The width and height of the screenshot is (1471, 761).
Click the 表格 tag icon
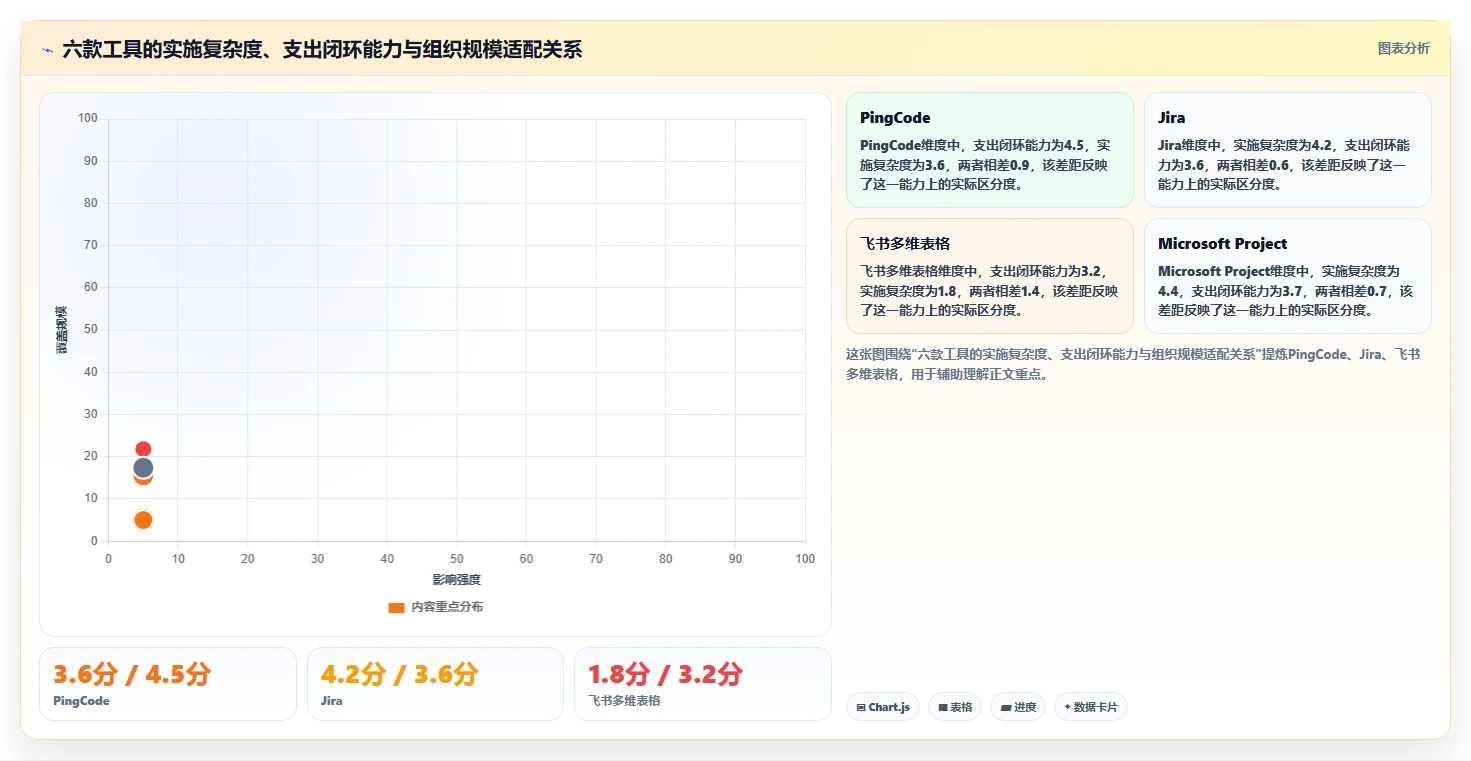[943, 707]
